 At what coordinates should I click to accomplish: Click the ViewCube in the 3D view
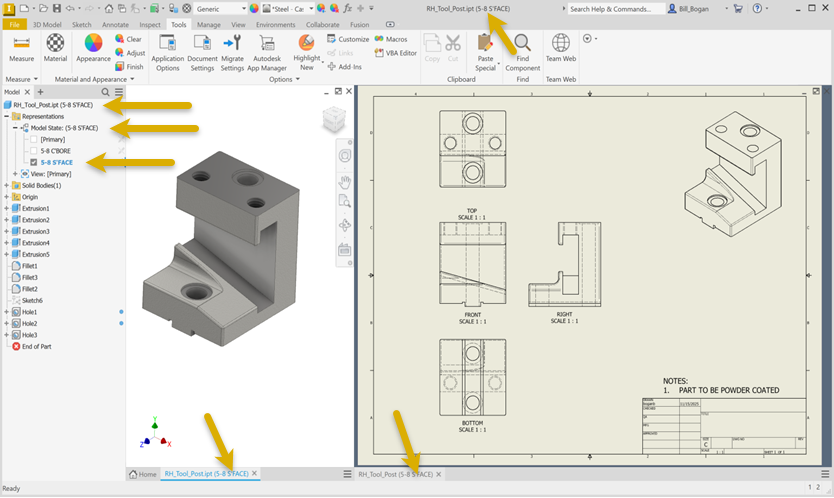[334, 120]
